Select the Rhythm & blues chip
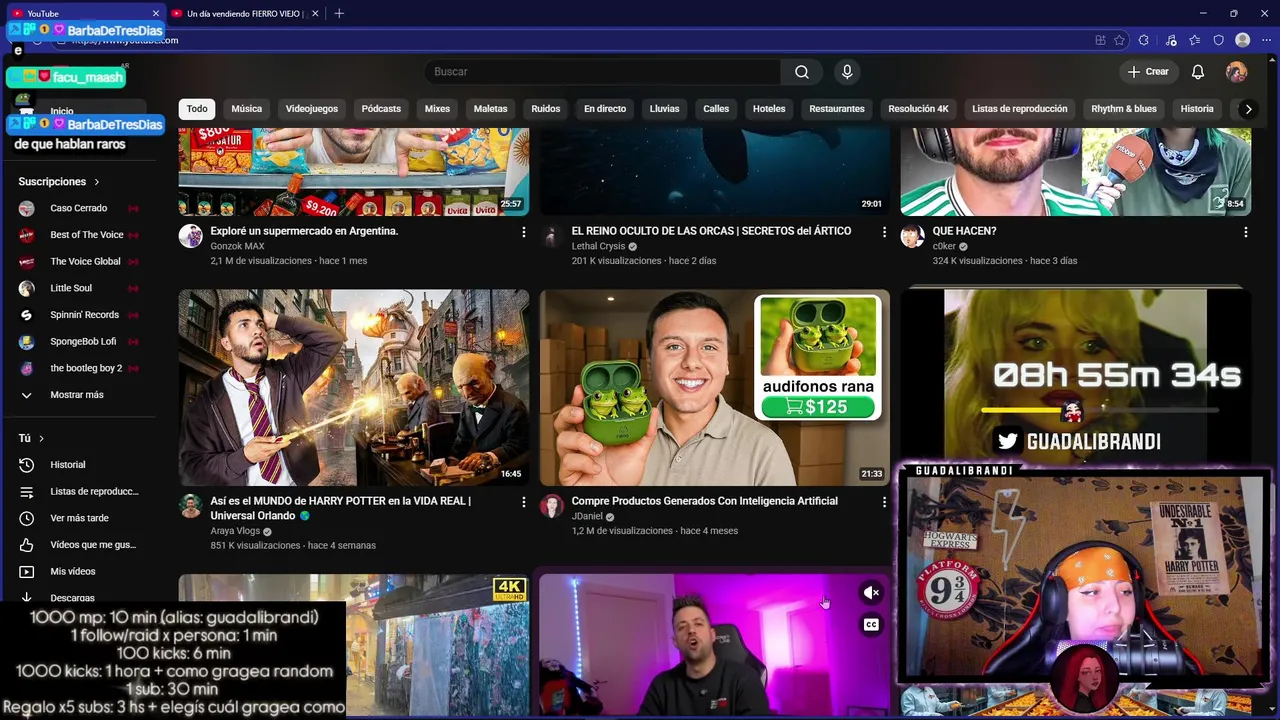The image size is (1280, 720). [x=1124, y=109]
